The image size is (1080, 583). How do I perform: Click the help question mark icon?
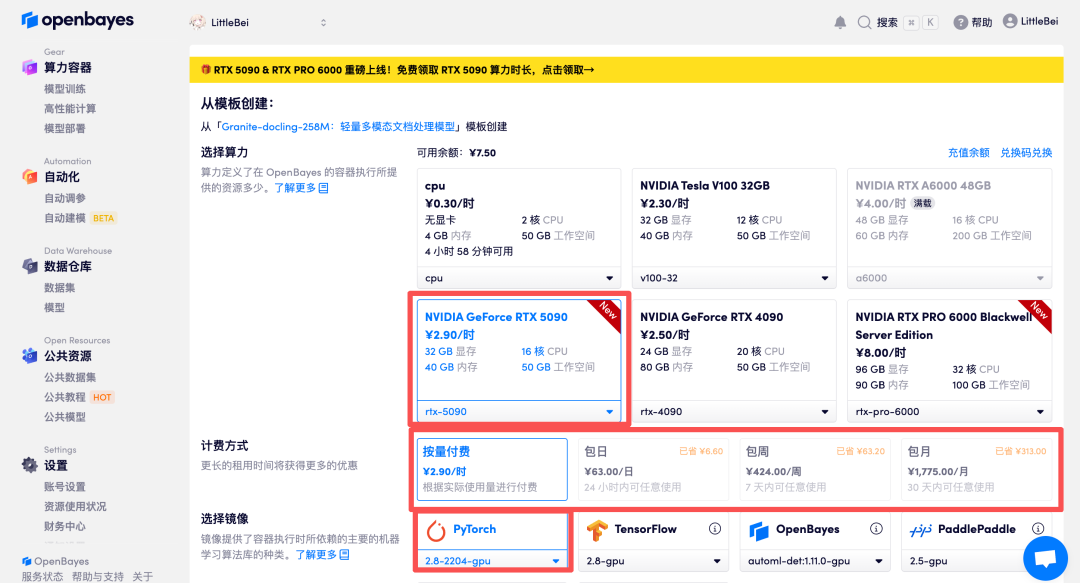[960, 23]
